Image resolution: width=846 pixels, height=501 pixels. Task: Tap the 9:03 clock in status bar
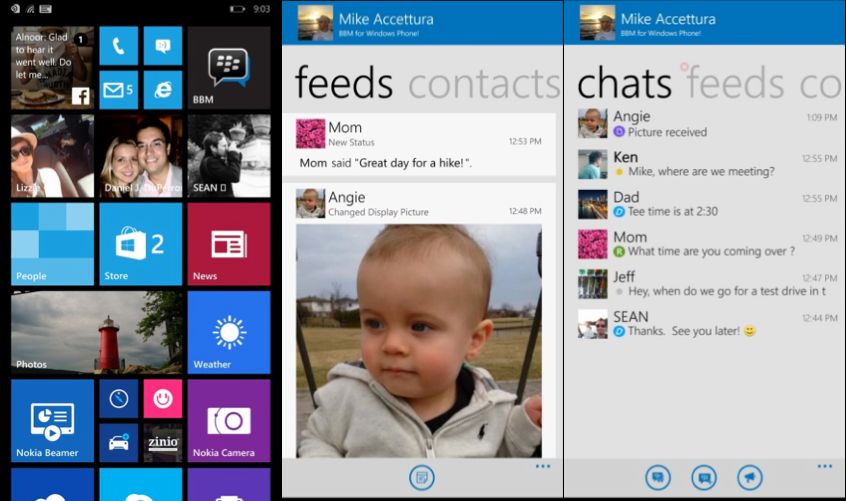(x=262, y=9)
